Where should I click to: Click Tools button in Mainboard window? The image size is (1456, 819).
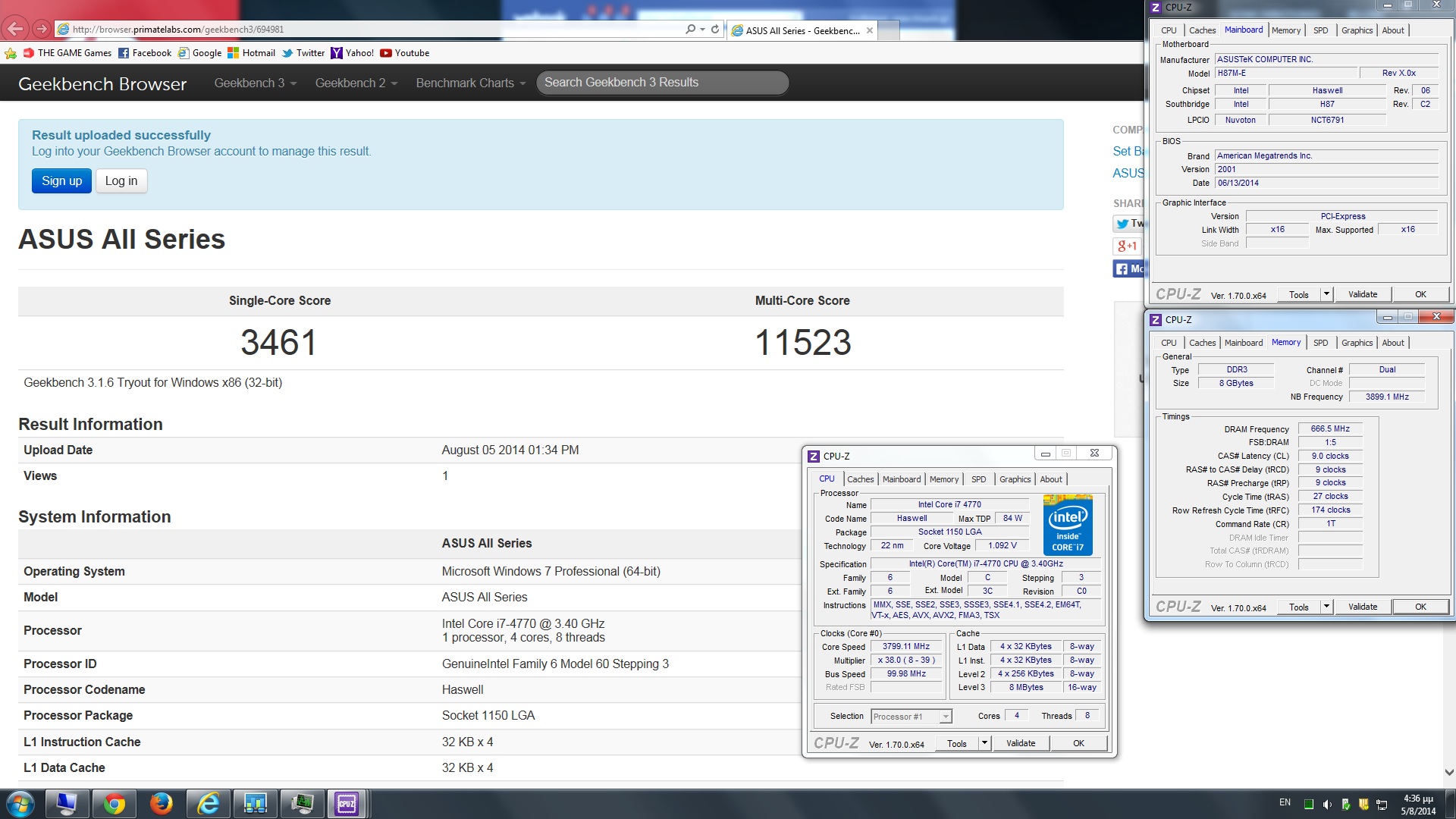[x=1299, y=294]
